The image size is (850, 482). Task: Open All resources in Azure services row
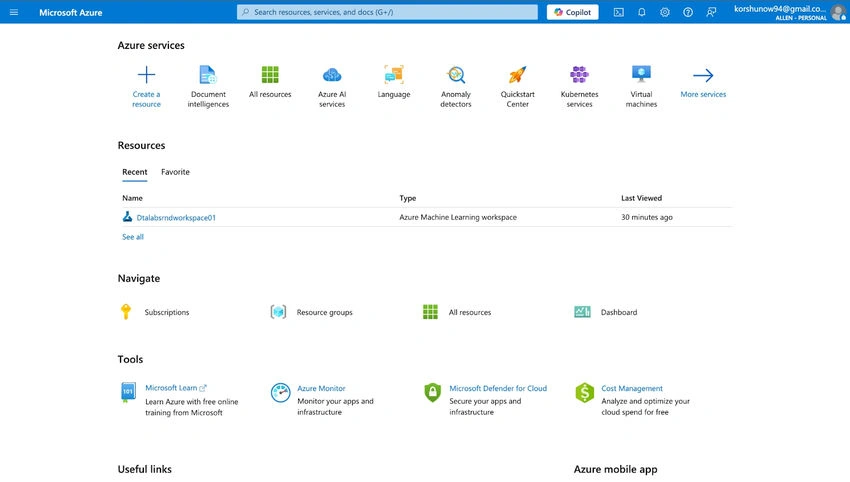click(270, 82)
